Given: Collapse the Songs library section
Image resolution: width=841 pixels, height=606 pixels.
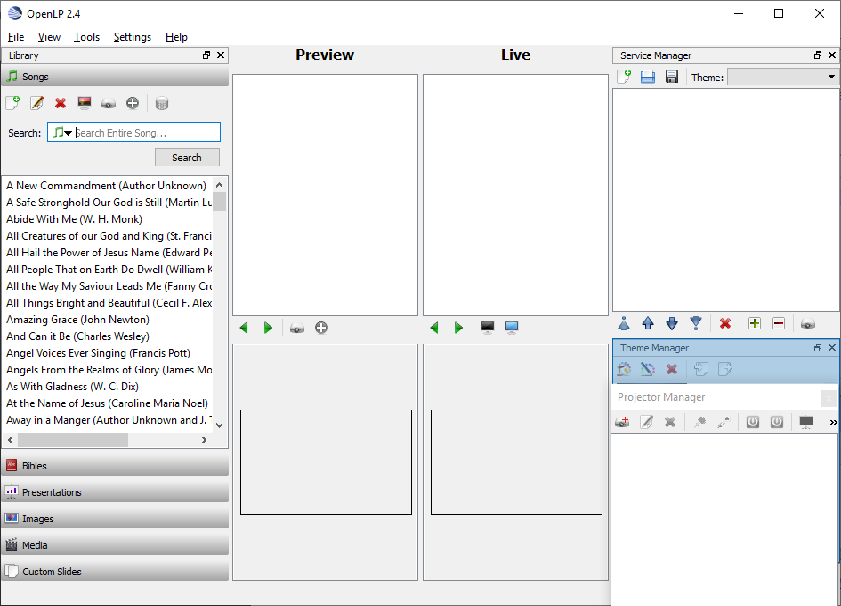Looking at the screenshot, I should pos(115,77).
